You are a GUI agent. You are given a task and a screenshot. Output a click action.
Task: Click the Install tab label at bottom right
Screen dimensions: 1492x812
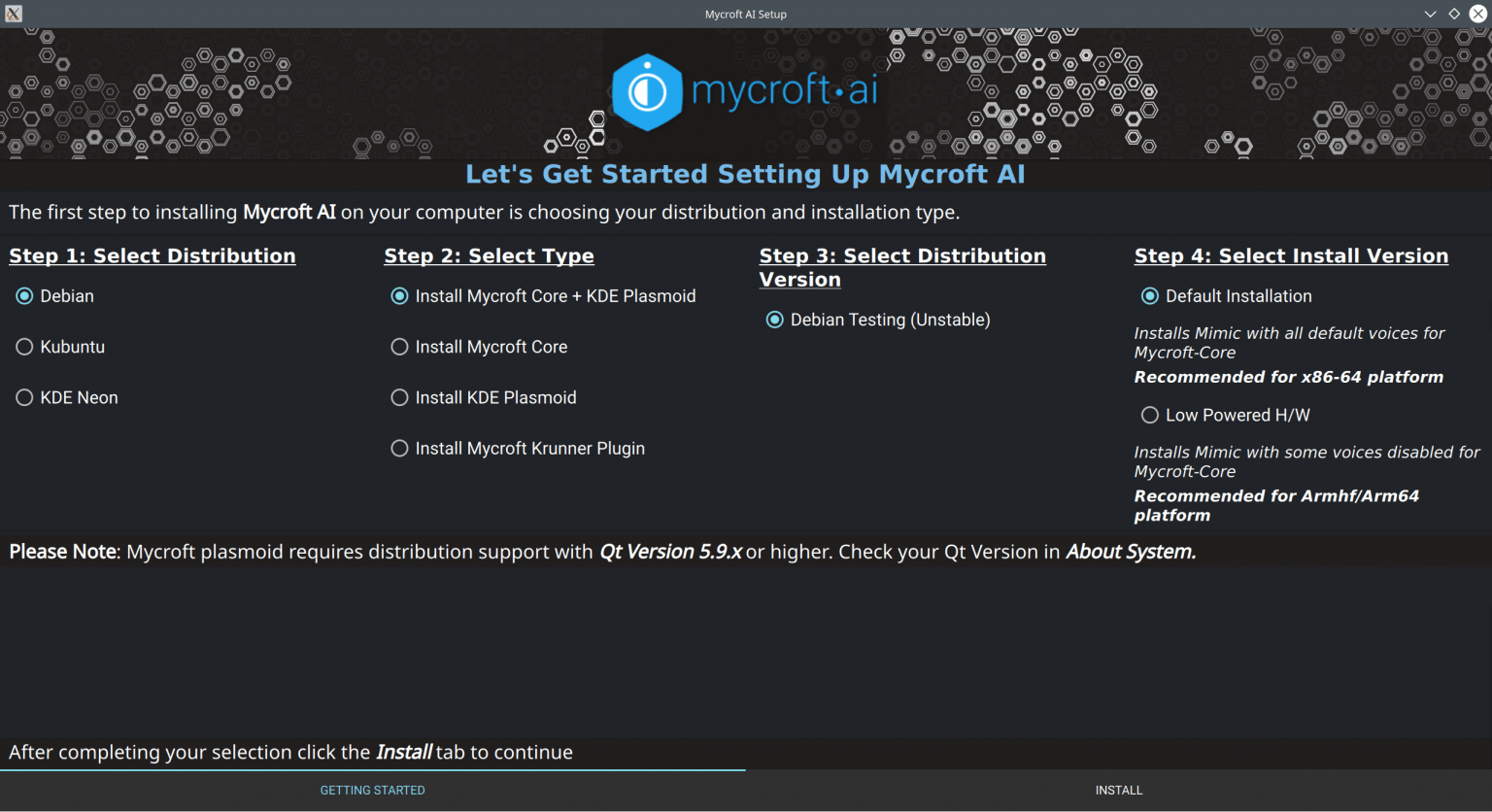[x=1119, y=790]
